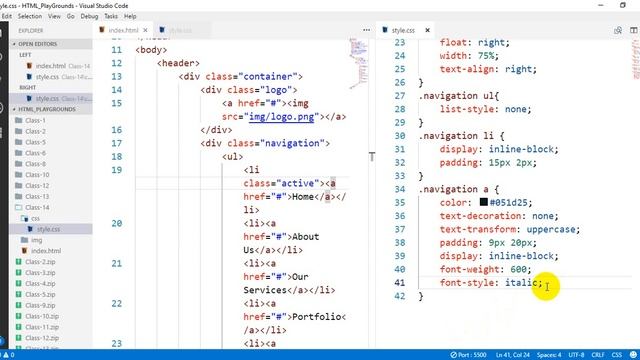Open the View menu

click(x=54, y=16)
